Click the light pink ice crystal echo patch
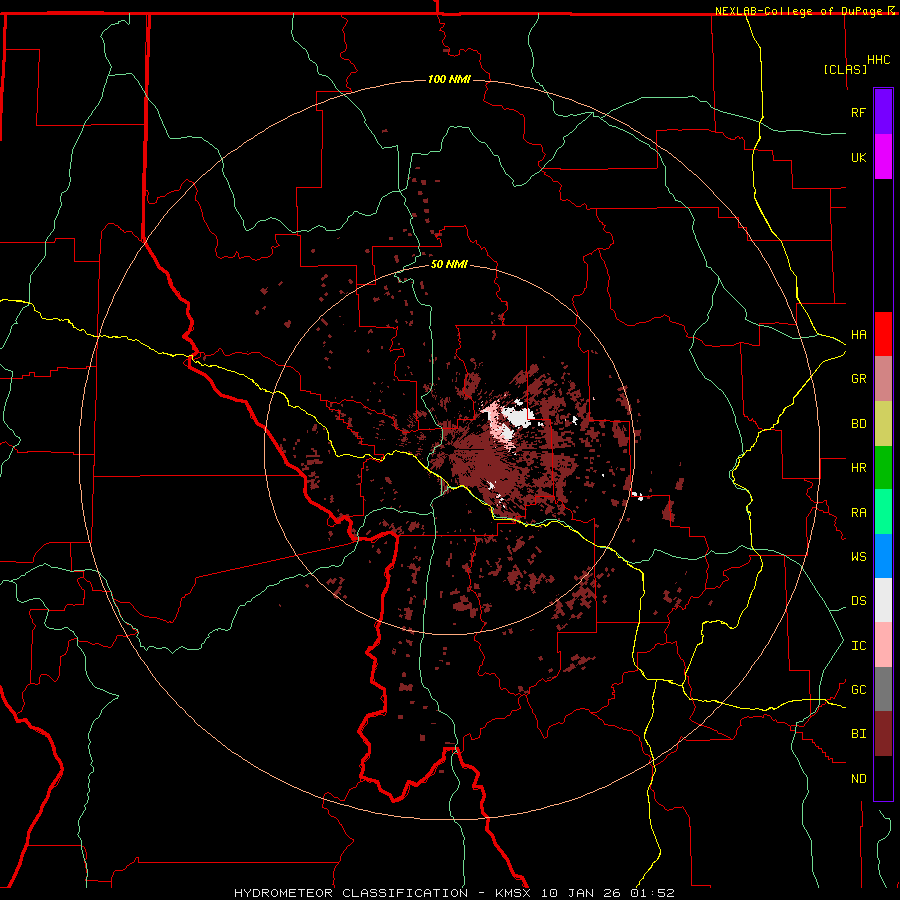The image size is (900, 900). pos(498,425)
